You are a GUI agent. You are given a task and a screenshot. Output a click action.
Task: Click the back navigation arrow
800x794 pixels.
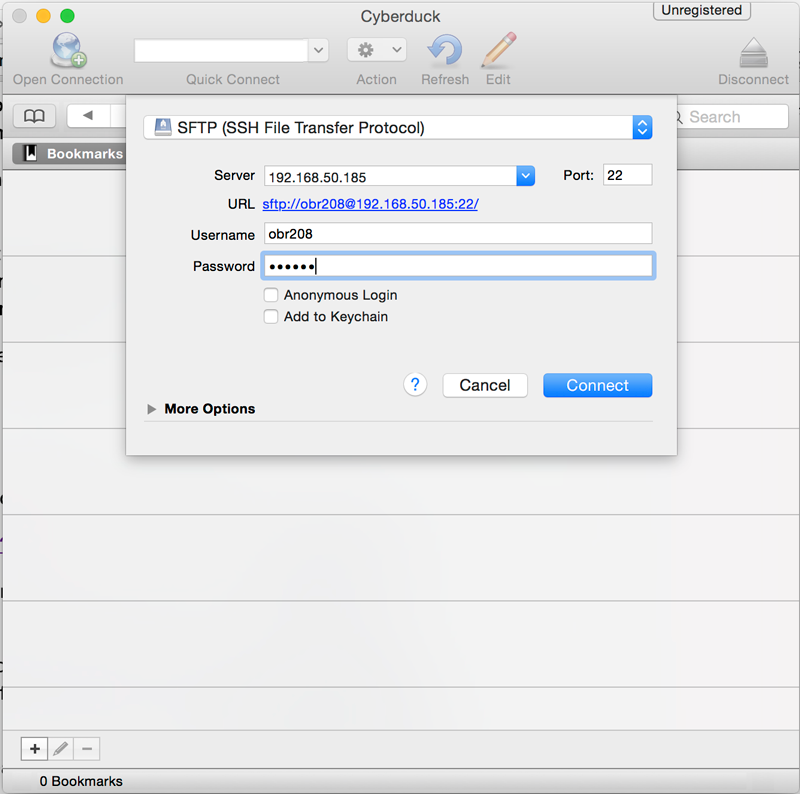(x=88, y=116)
